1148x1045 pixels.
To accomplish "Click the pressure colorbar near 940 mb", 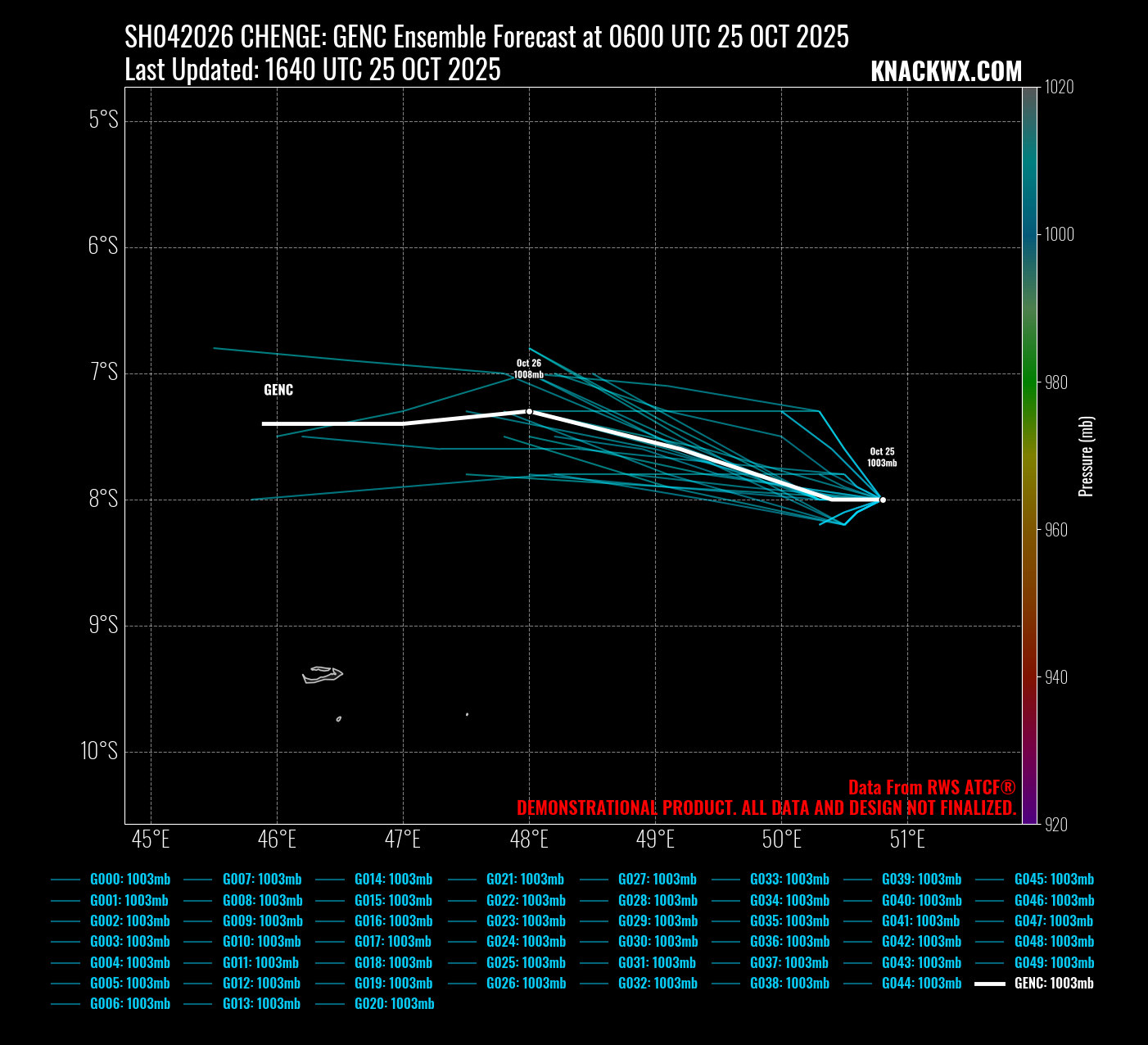I will (x=1029, y=677).
